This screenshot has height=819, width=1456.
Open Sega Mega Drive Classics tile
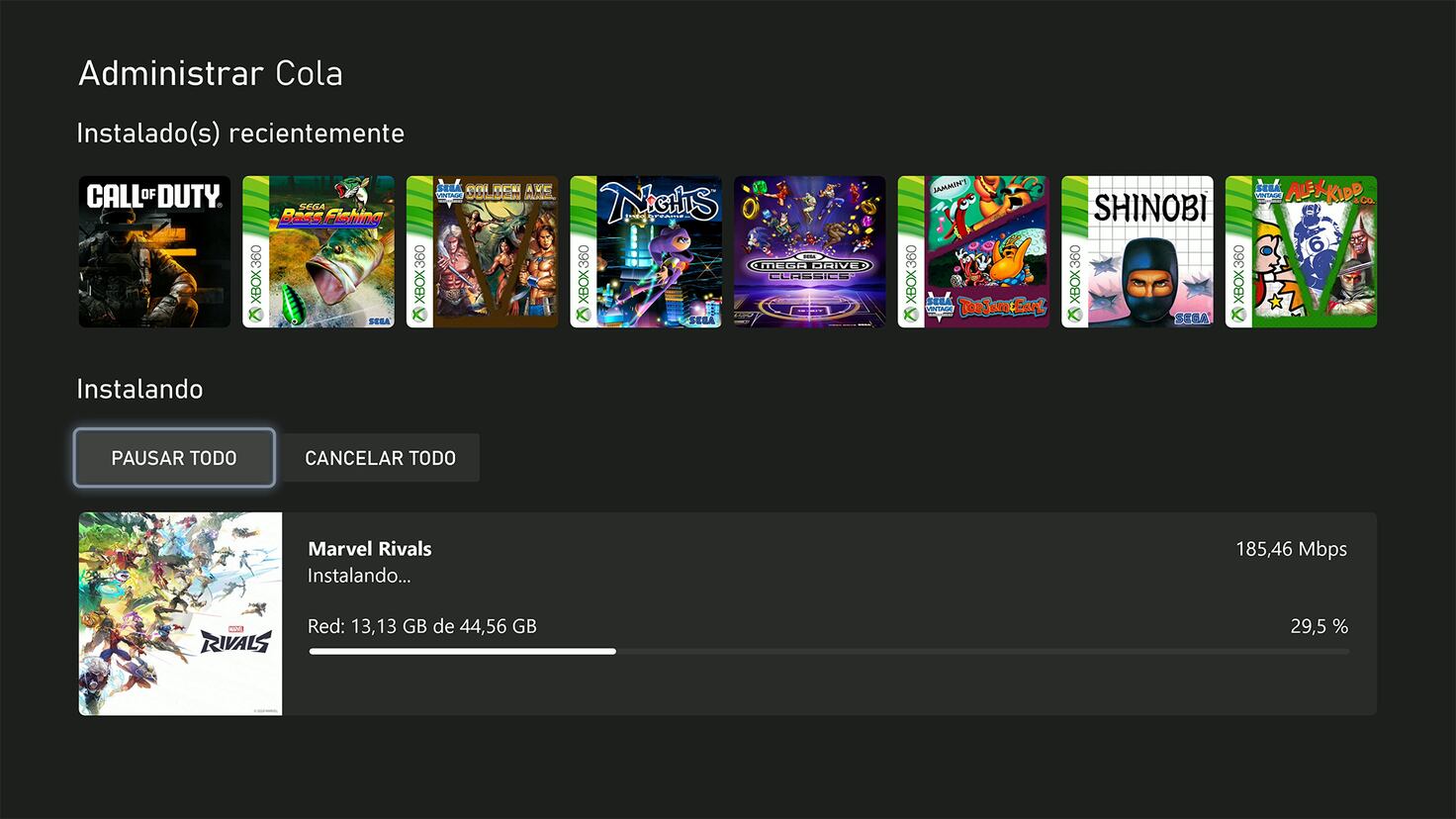[x=809, y=251]
